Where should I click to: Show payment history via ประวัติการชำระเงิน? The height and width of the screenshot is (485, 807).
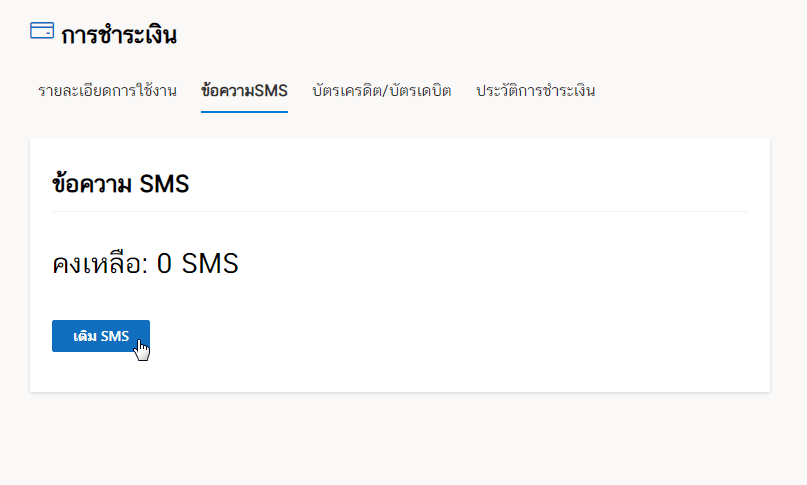(535, 91)
